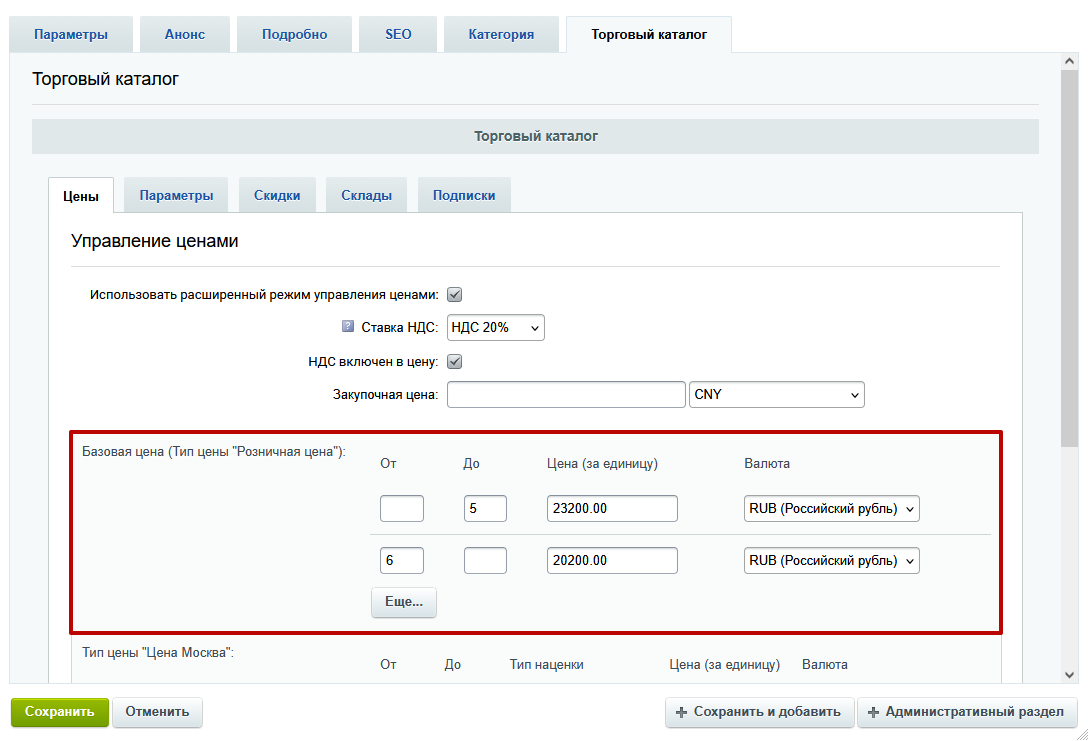Click the Еще... button to add range
Viewport: 1088px width, 741px height.
point(404,602)
